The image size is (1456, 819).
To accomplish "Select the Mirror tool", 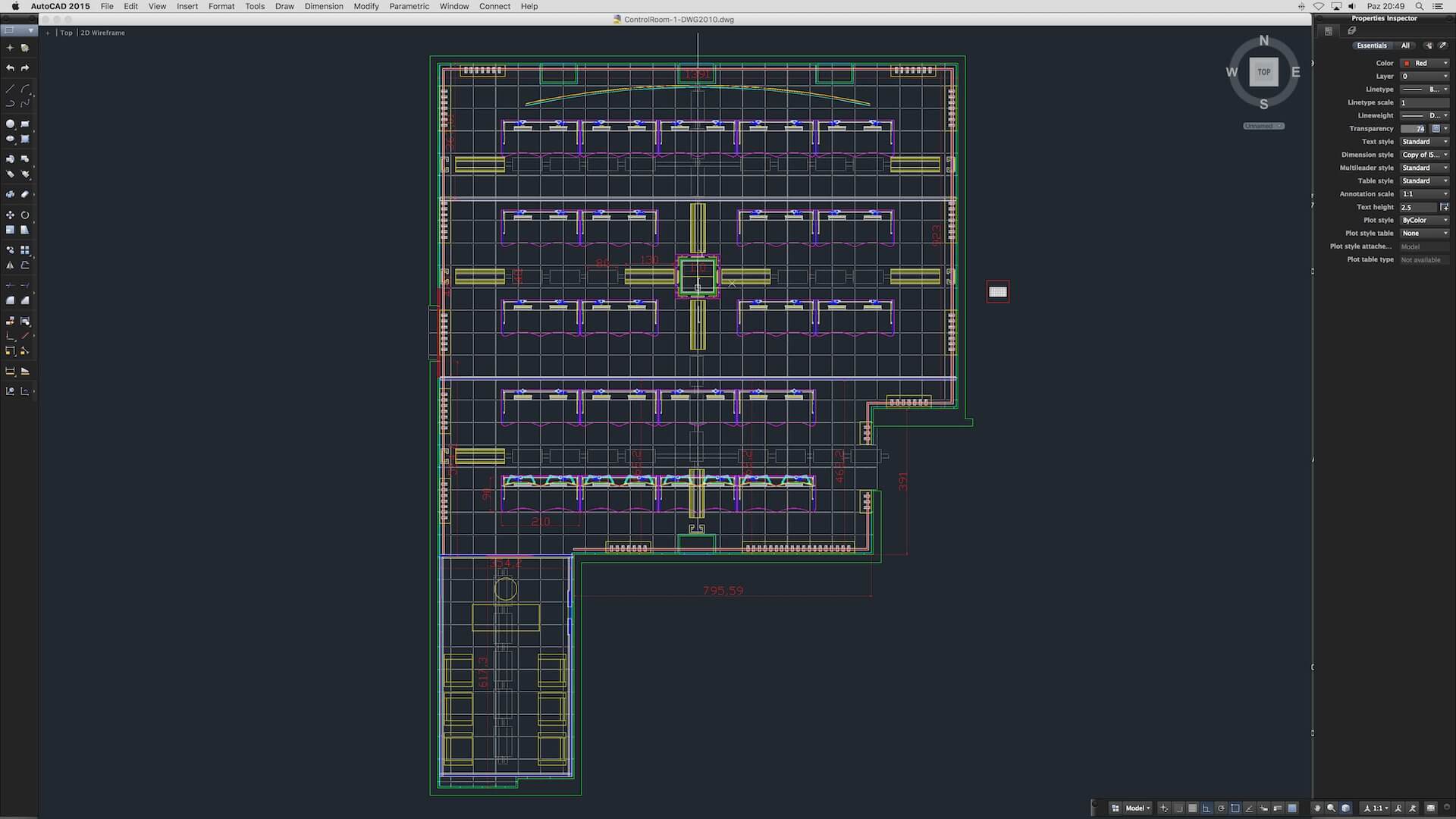I will coord(10,265).
